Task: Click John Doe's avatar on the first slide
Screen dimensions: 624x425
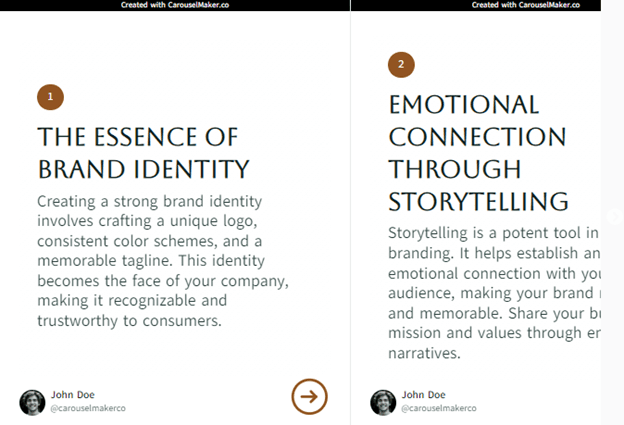Action: pyautogui.click(x=32, y=402)
